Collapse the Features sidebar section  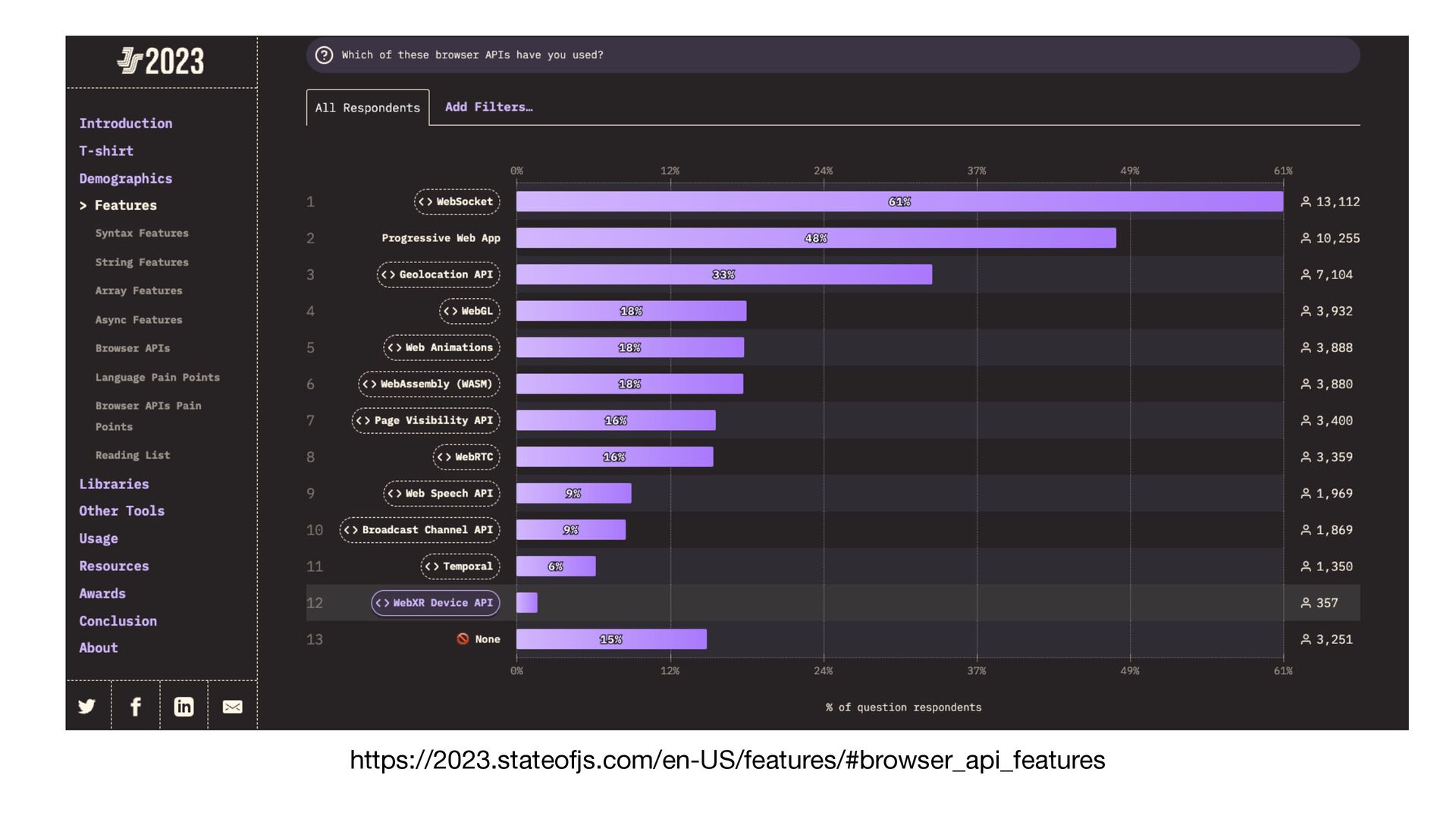[118, 206]
